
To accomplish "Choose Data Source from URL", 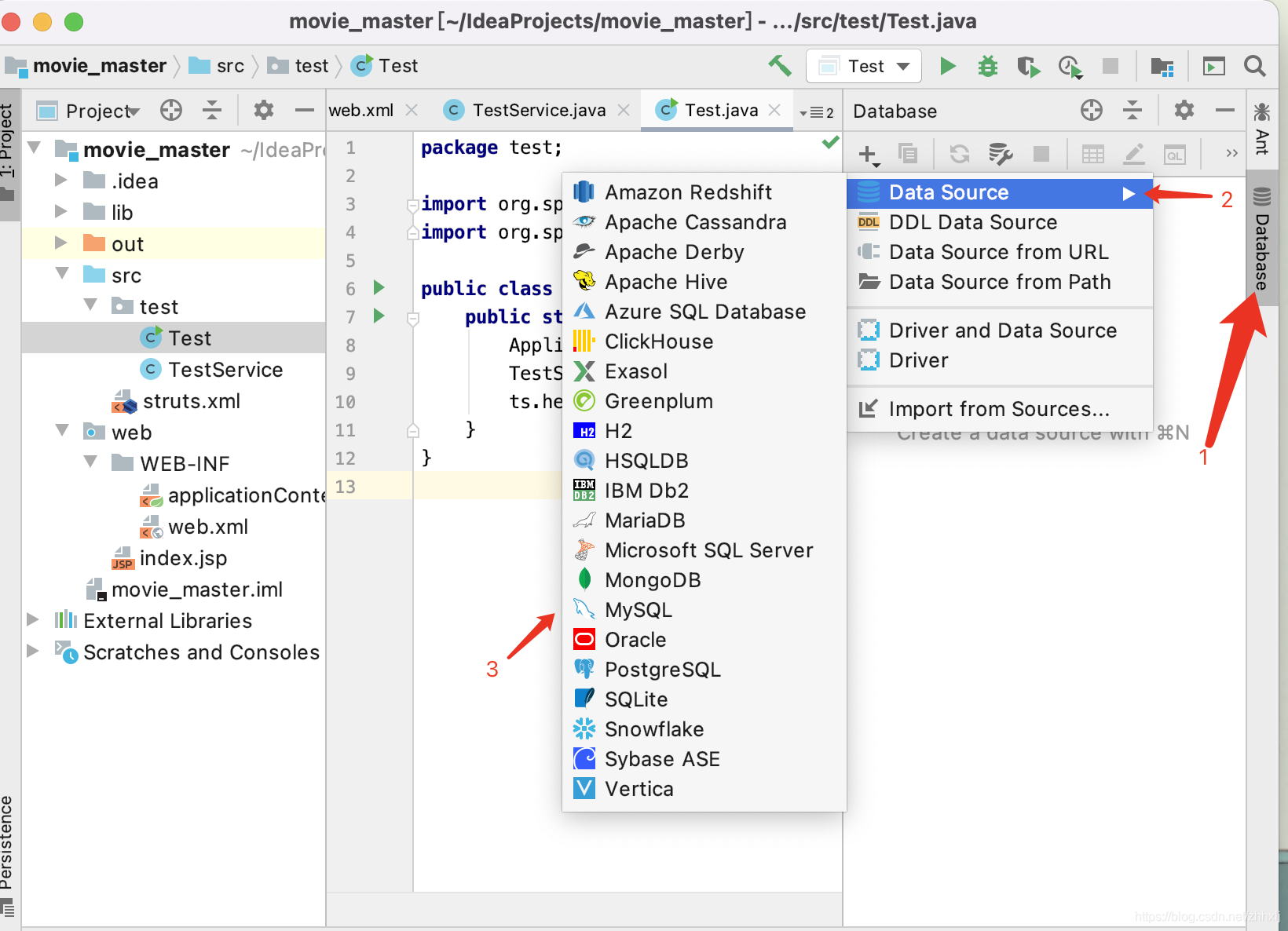I will [x=1000, y=253].
